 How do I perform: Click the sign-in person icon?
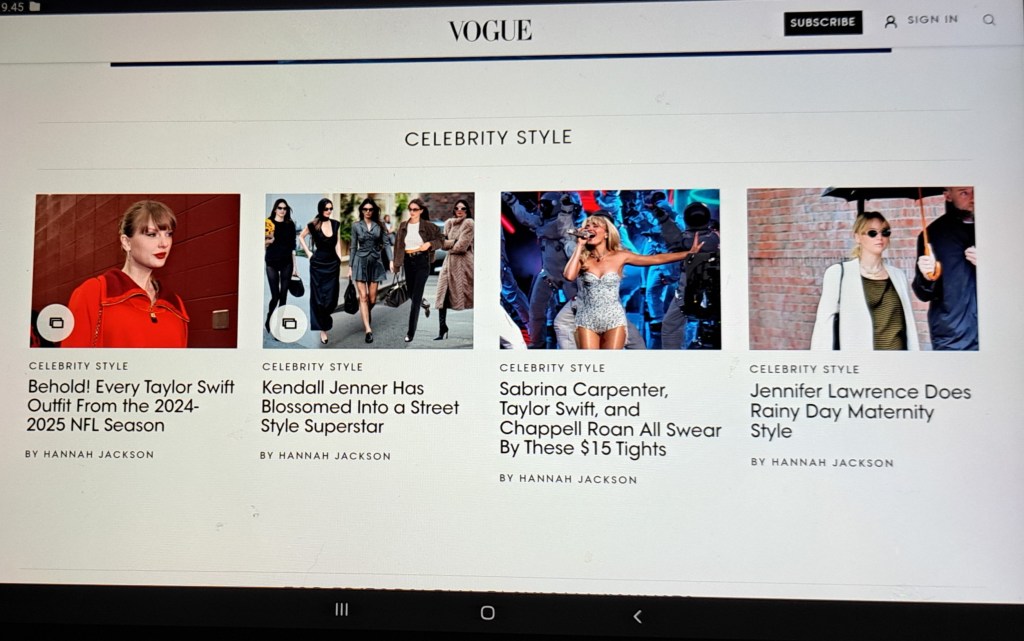890,22
